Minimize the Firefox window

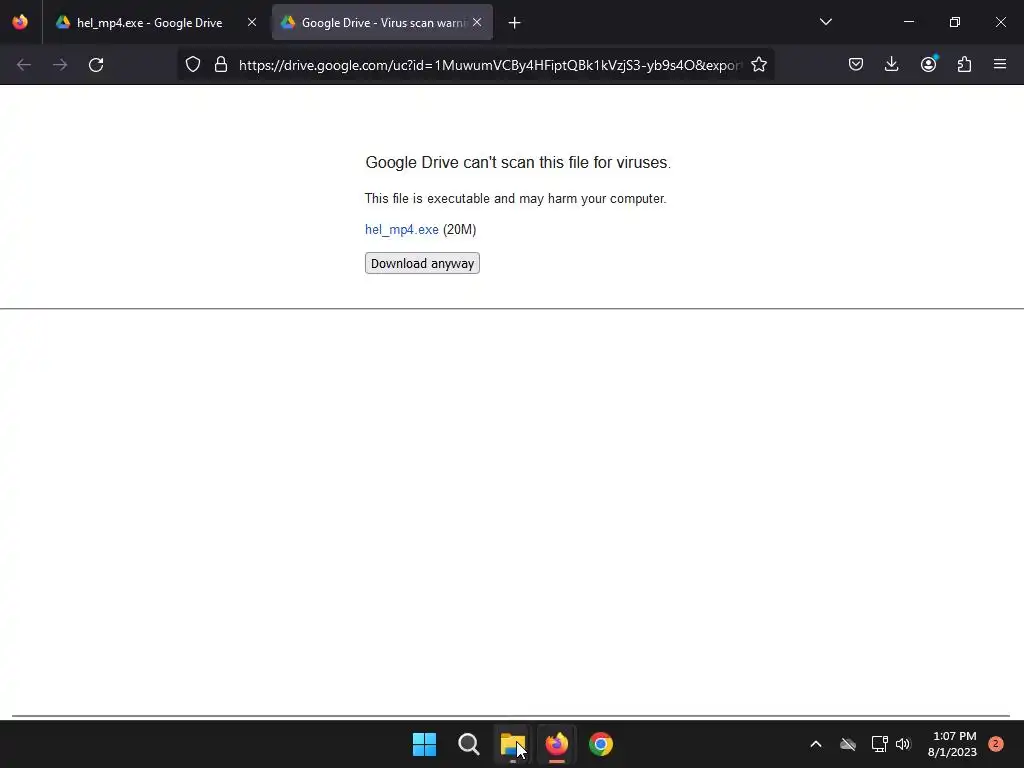click(x=909, y=22)
